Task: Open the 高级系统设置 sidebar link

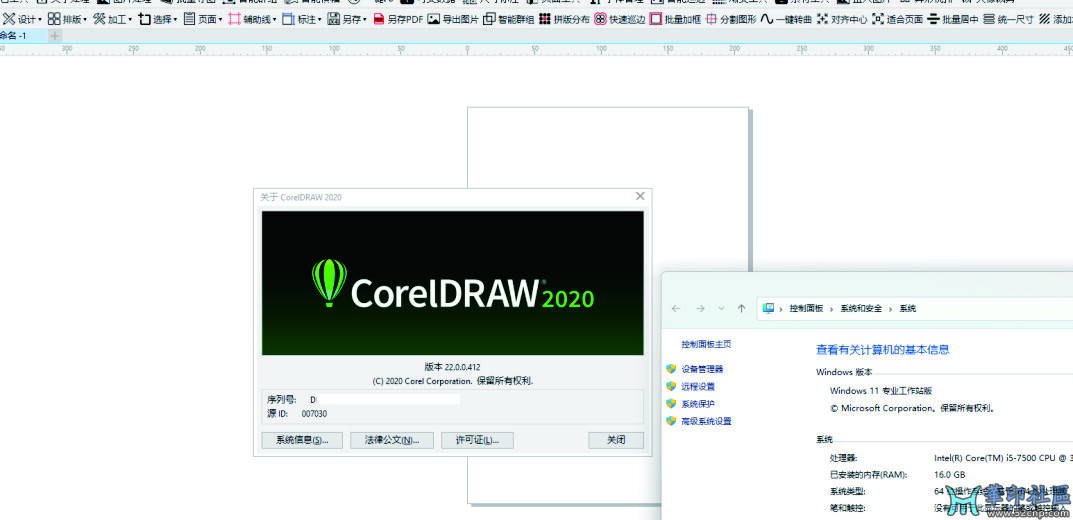Action: (706, 421)
